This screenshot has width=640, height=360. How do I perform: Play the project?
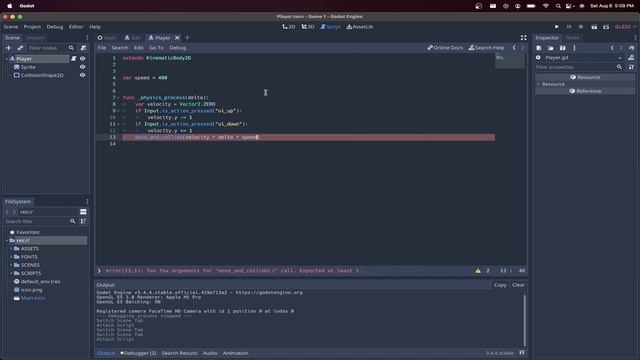pos(557,27)
